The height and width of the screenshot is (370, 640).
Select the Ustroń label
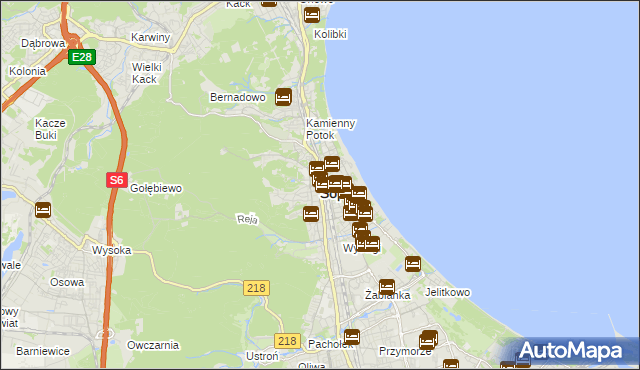click(262, 356)
